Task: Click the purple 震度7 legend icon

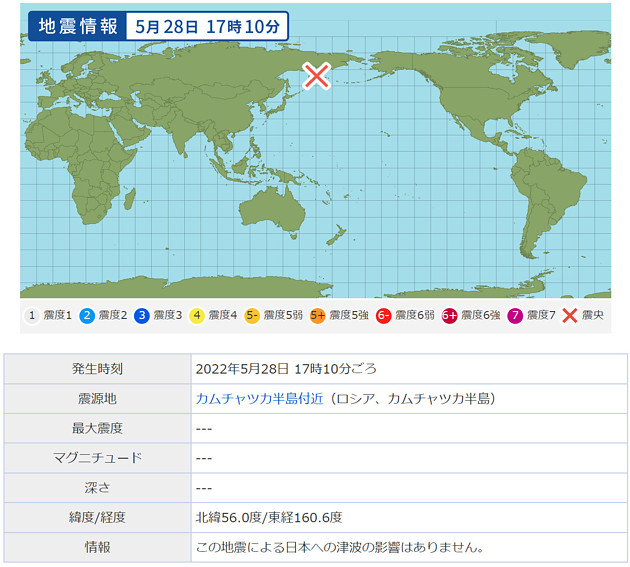Action: click(515, 316)
